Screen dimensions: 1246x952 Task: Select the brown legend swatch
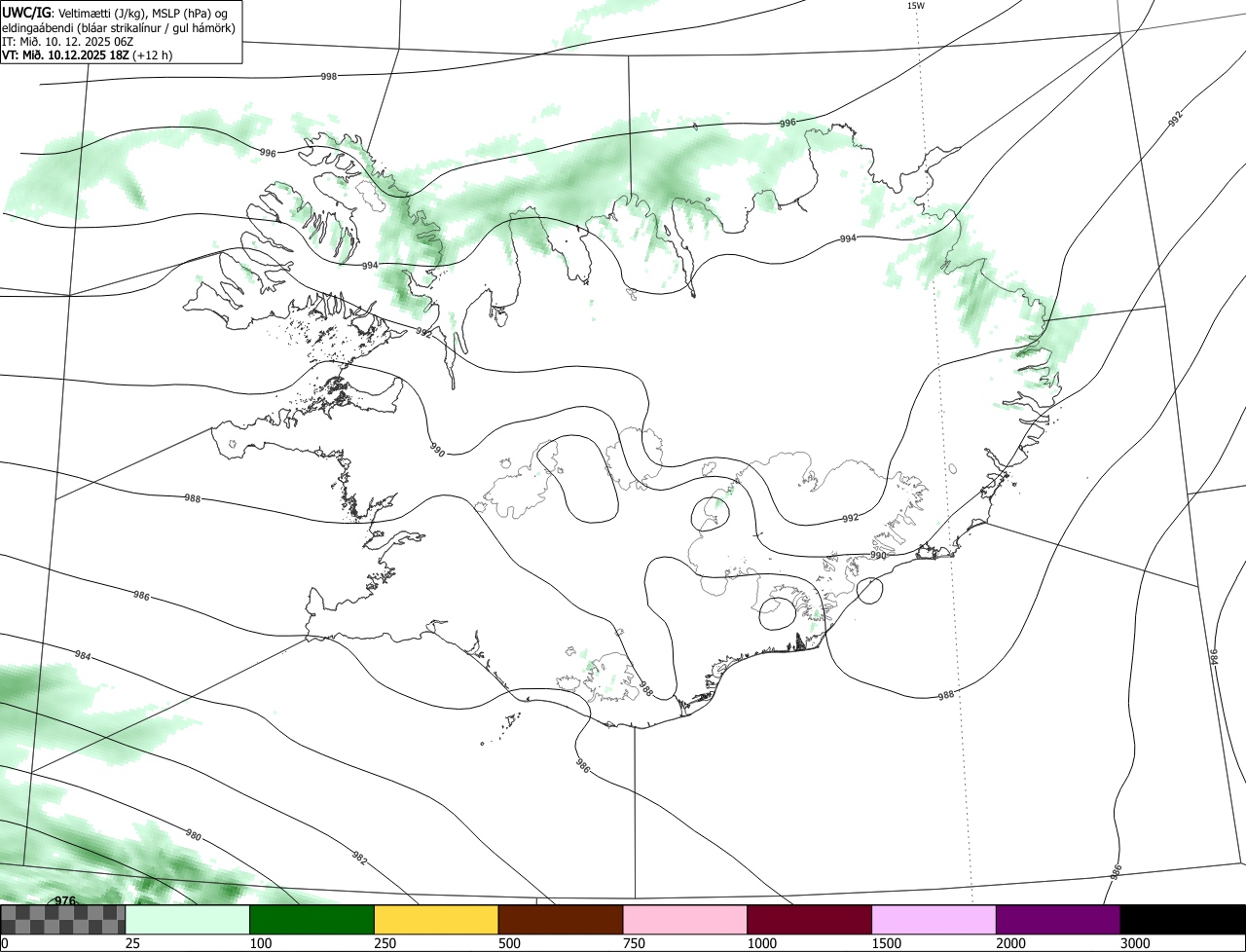pos(561,920)
